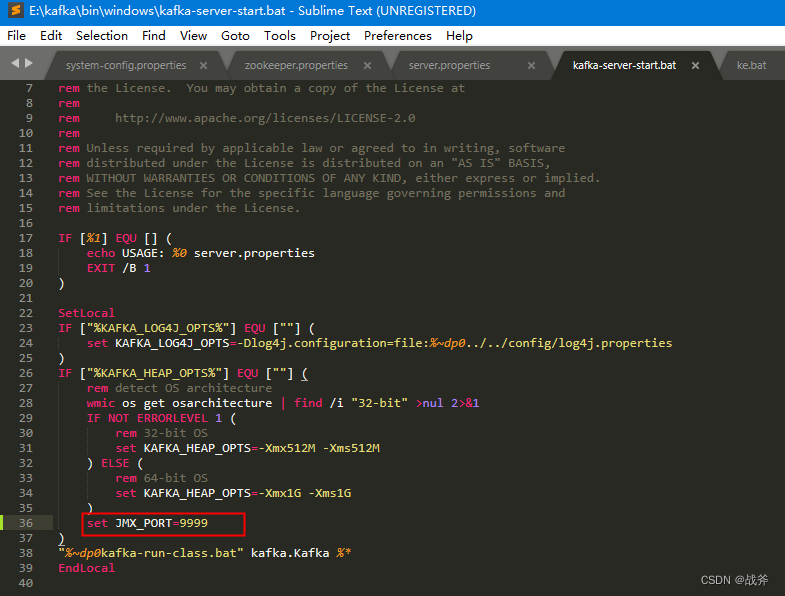Click the tab scroll left arrow
785x596 pixels.
coord(15,63)
